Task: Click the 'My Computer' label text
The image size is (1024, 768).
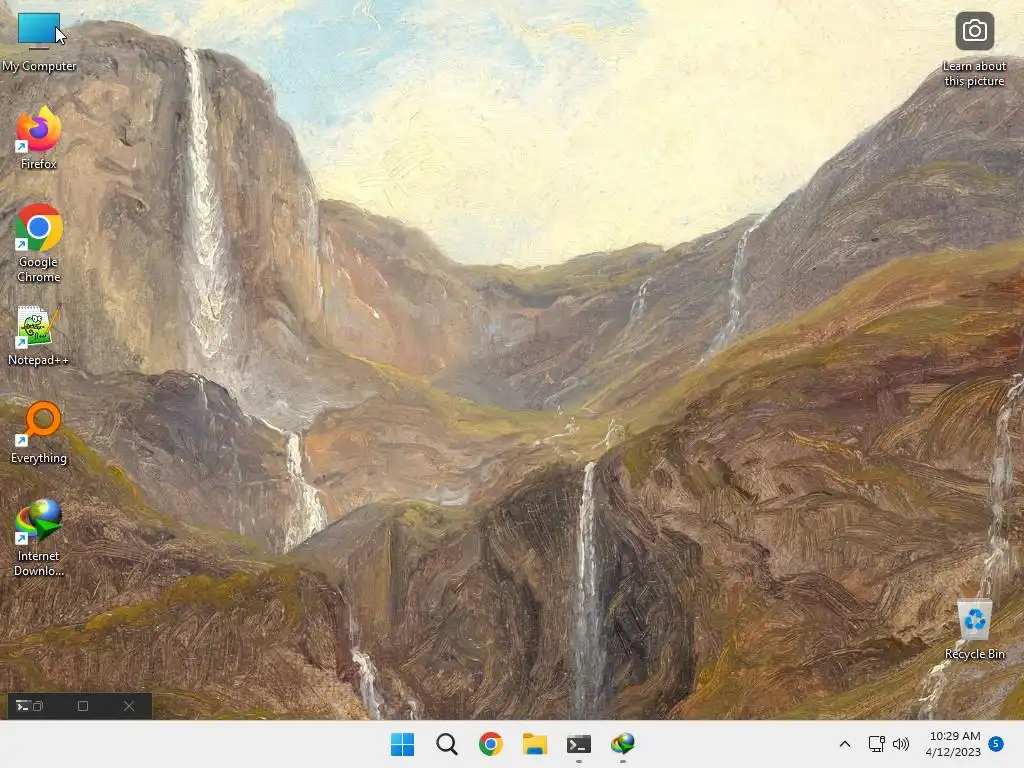Action: tap(39, 66)
